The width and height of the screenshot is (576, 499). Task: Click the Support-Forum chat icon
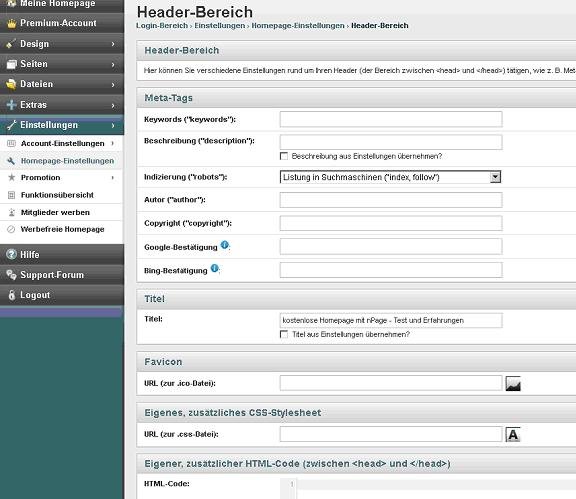point(11,274)
